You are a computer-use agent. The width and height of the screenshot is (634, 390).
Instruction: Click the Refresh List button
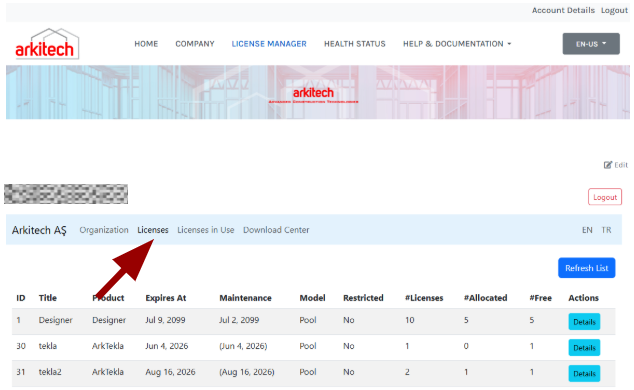(586, 268)
